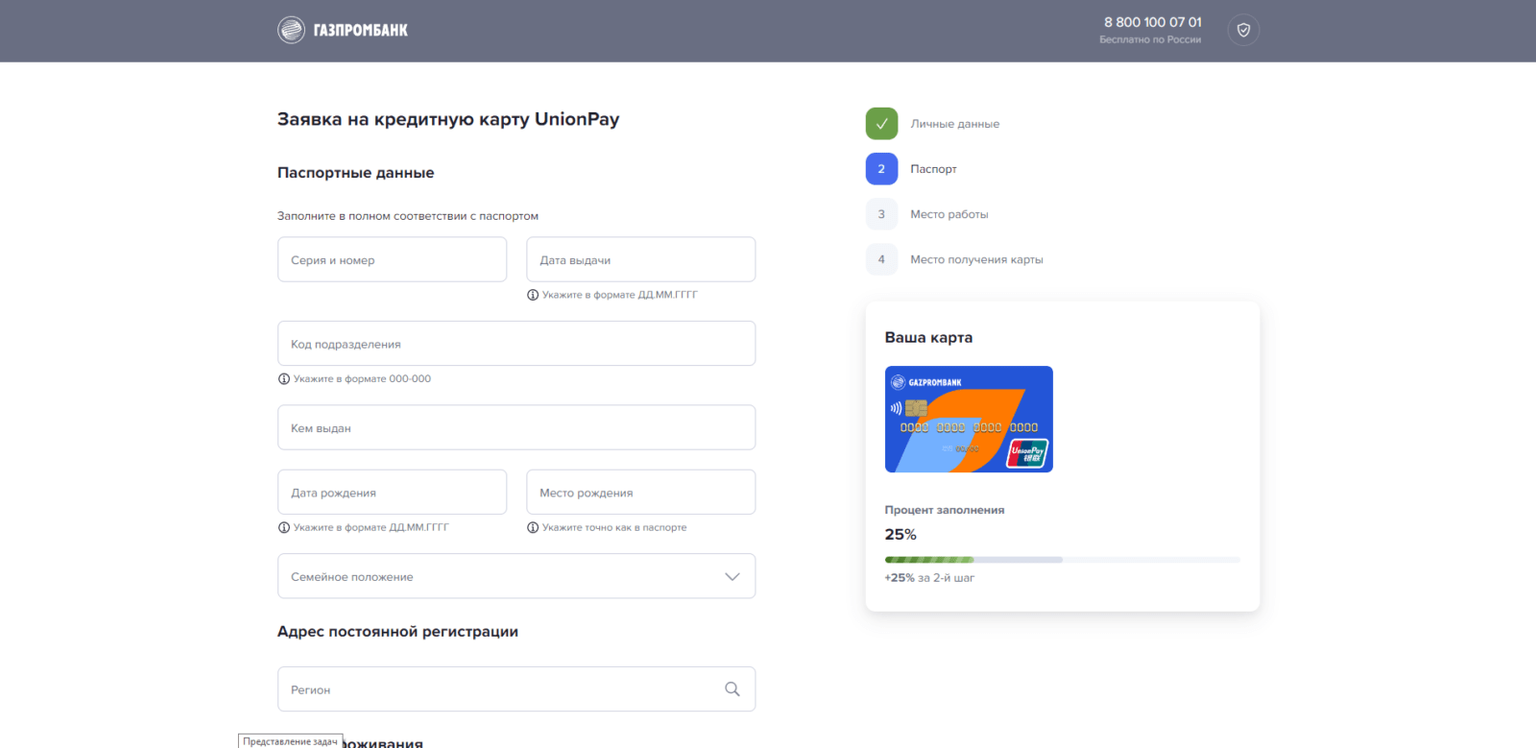This screenshot has width=1536, height=748.
Task: Click the Укажите точно как в паспорте hint
Action: (614, 527)
